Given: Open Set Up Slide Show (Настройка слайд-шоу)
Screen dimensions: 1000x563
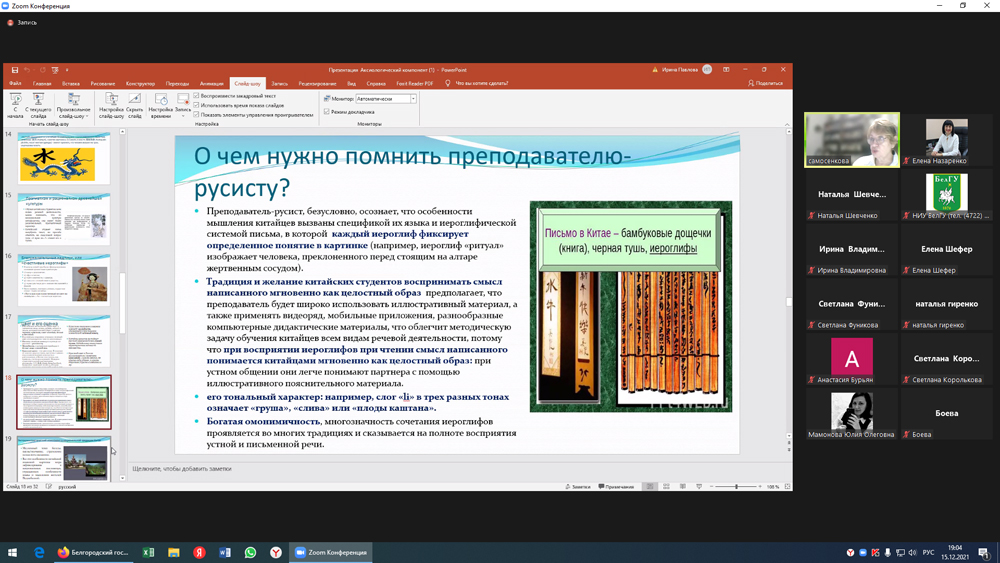Looking at the screenshot, I should click(111, 105).
